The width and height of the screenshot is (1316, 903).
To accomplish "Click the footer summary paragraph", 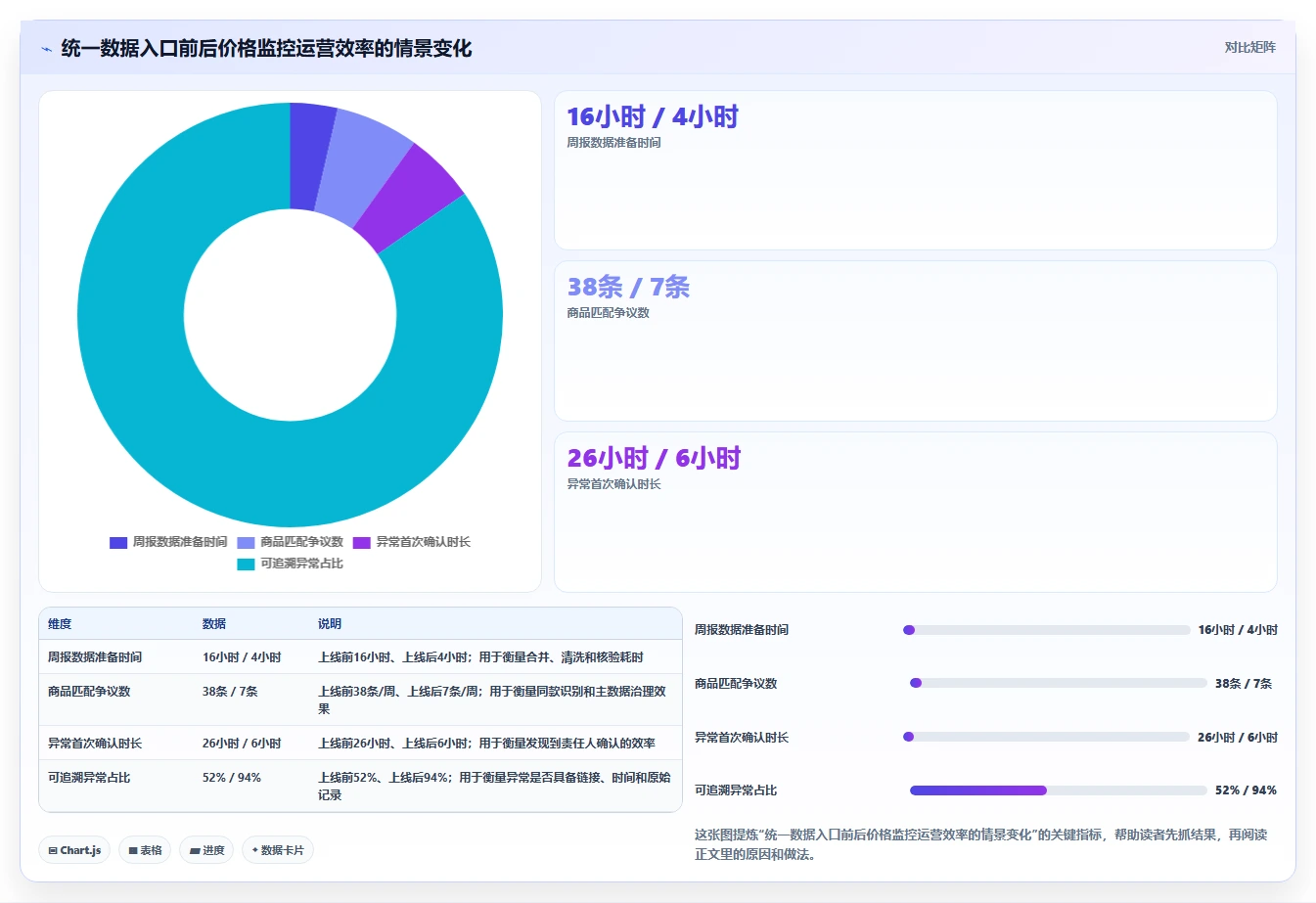I will [982, 844].
